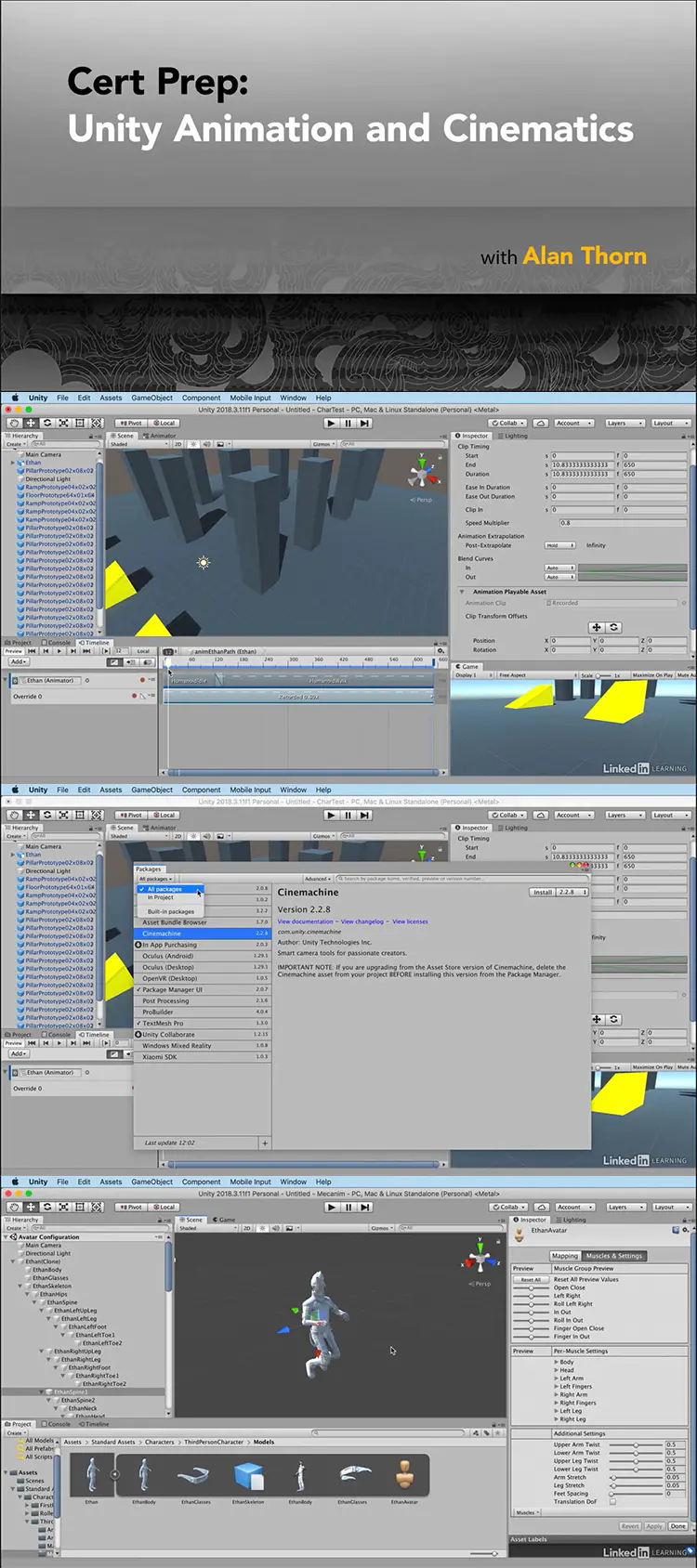Open the Post-Extrapolate Hold dropdown

pyautogui.click(x=559, y=545)
